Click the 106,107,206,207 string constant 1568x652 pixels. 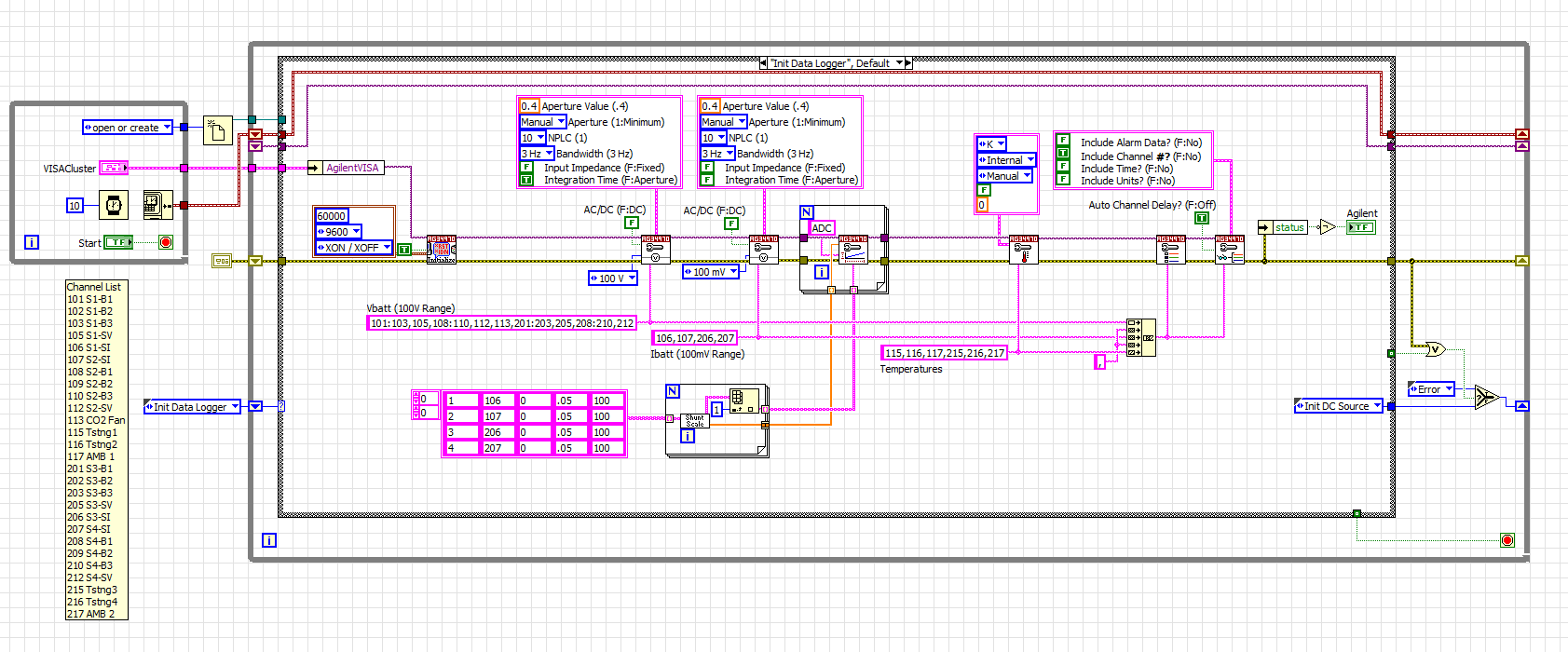[695, 338]
